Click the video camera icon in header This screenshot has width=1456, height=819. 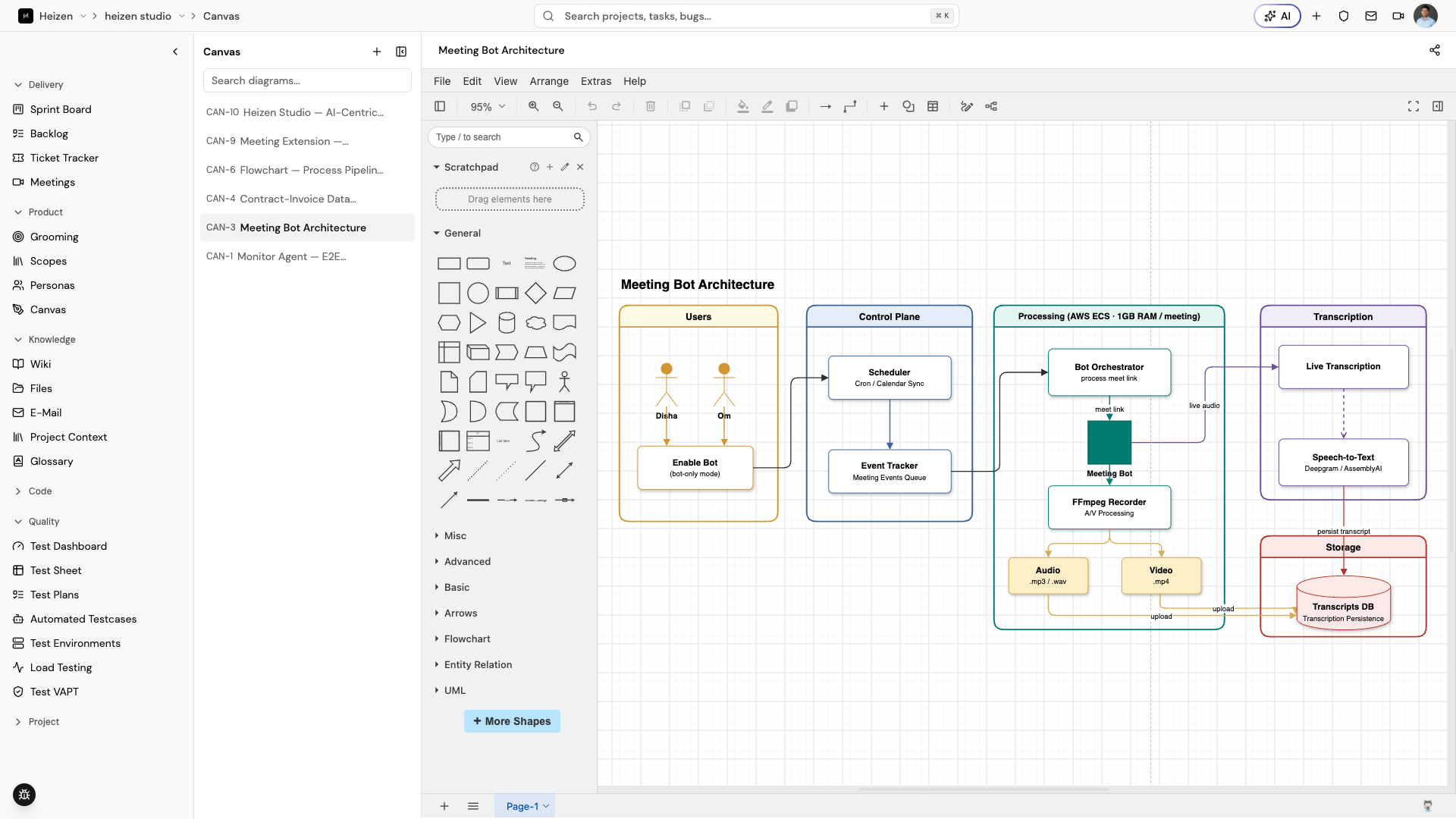tap(1398, 16)
